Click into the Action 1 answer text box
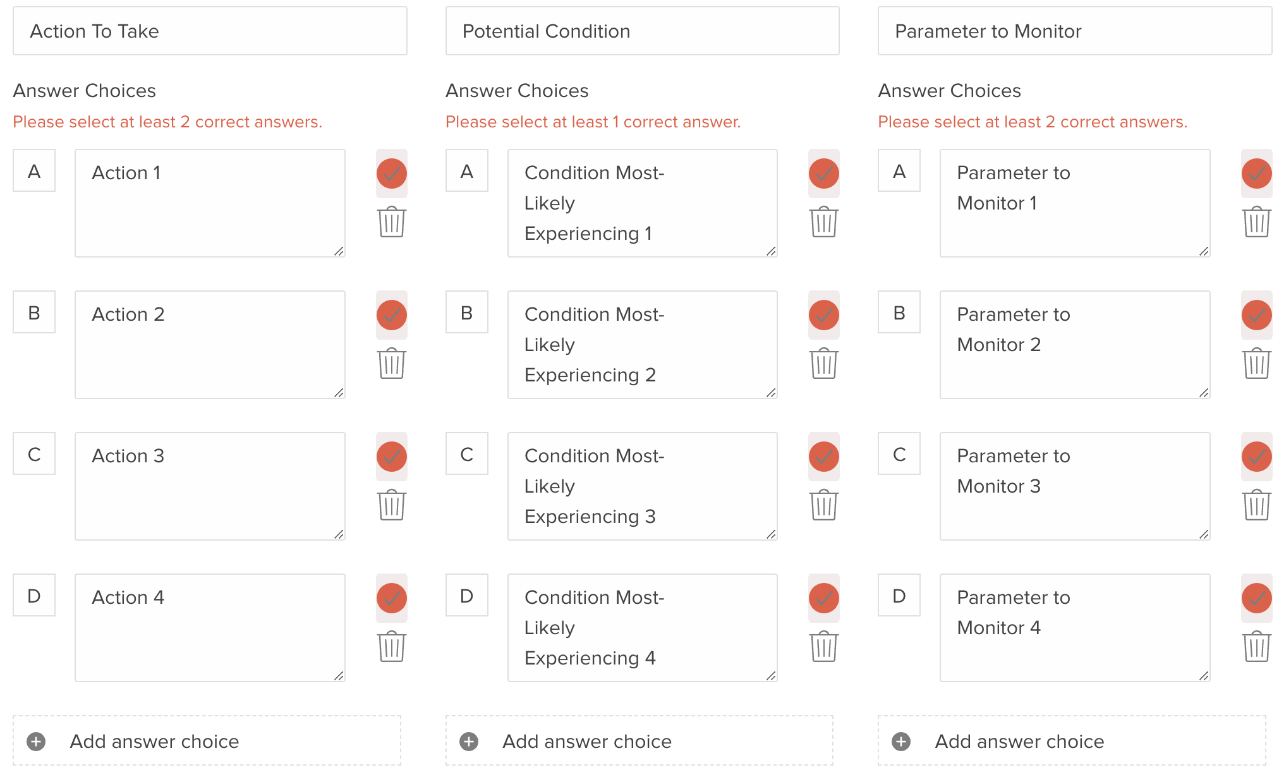The image size is (1286, 777). point(210,203)
